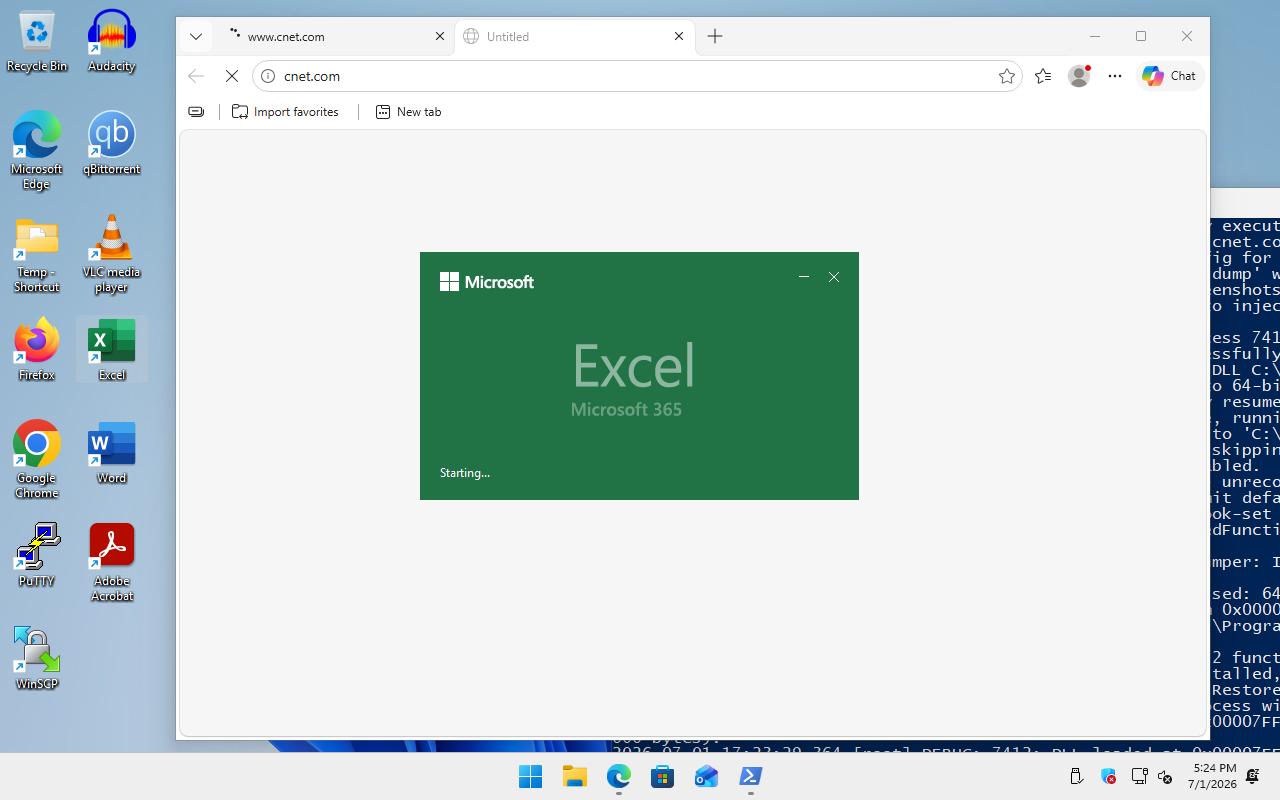The image size is (1280, 800).
Task: View site information icon in address bar
Action: (x=268, y=76)
